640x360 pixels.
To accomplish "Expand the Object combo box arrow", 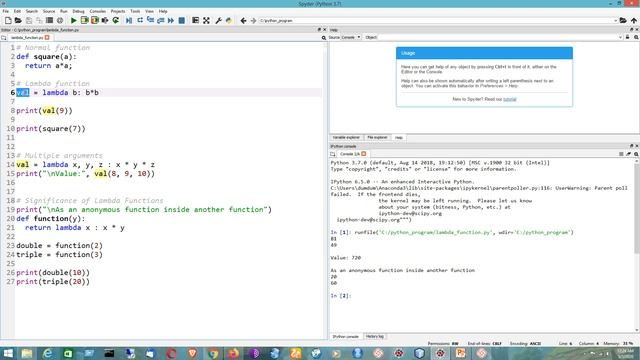I will tap(620, 37).
